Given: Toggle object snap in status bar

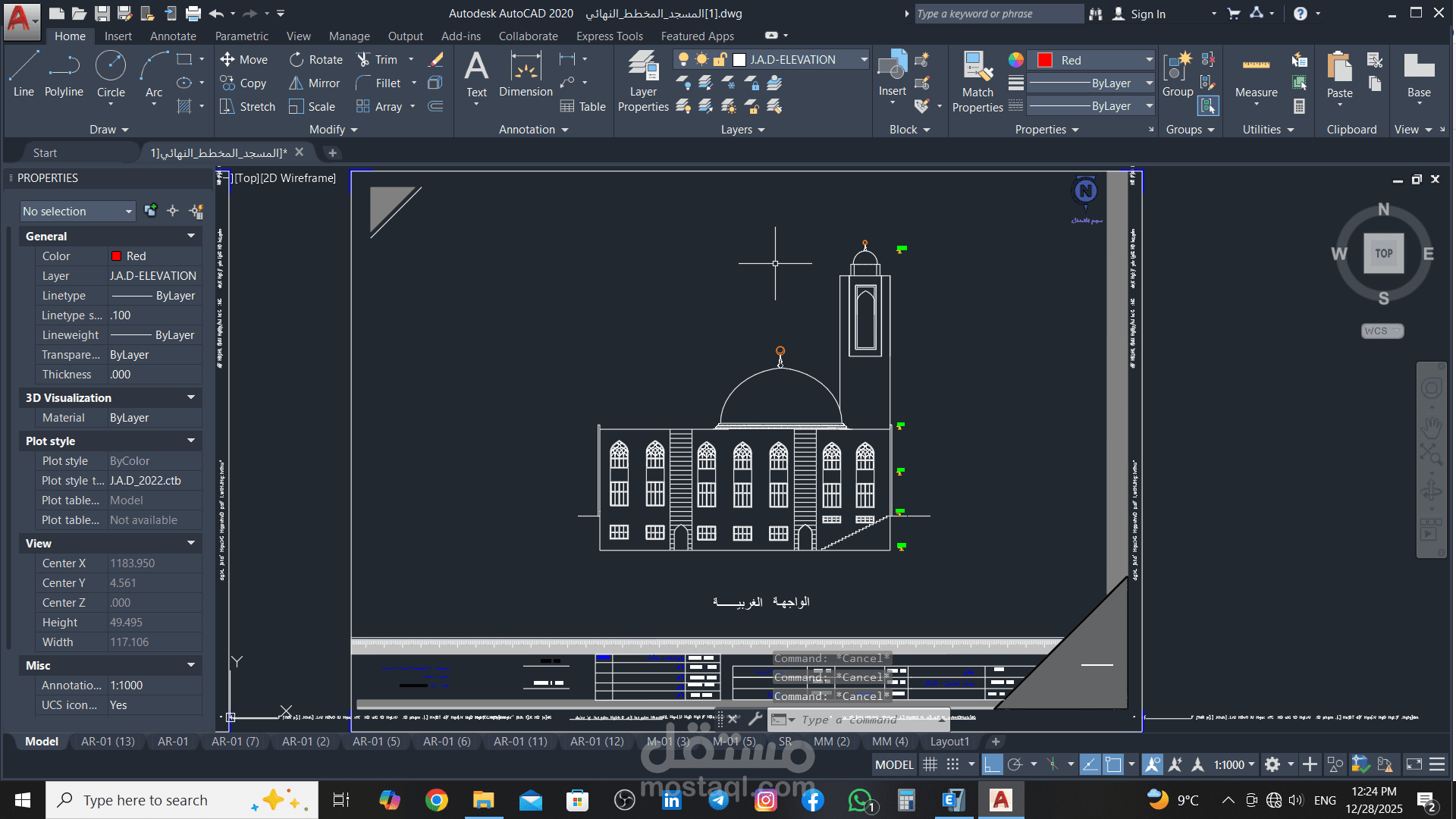Looking at the screenshot, I should 1112,764.
